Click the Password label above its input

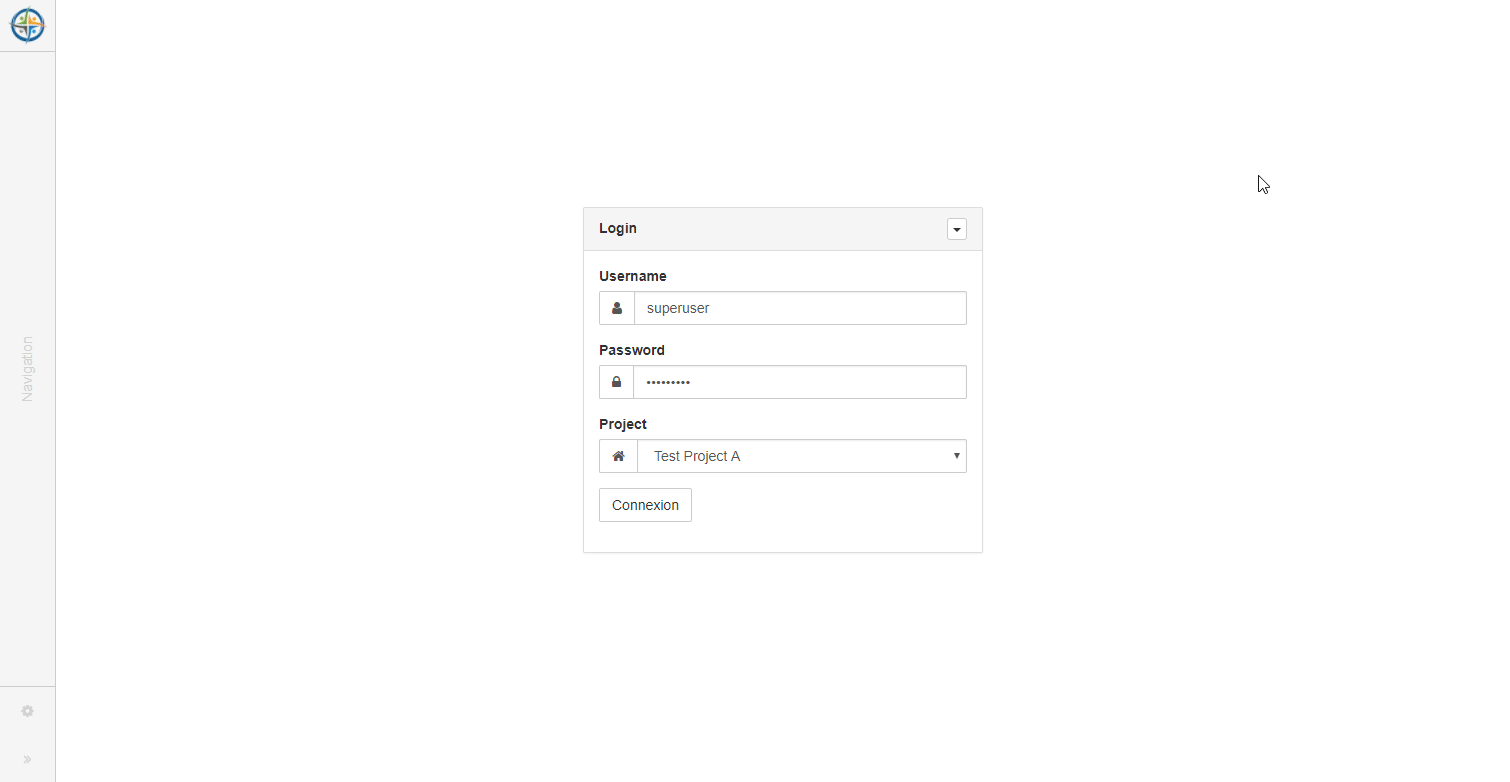click(631, 350)
